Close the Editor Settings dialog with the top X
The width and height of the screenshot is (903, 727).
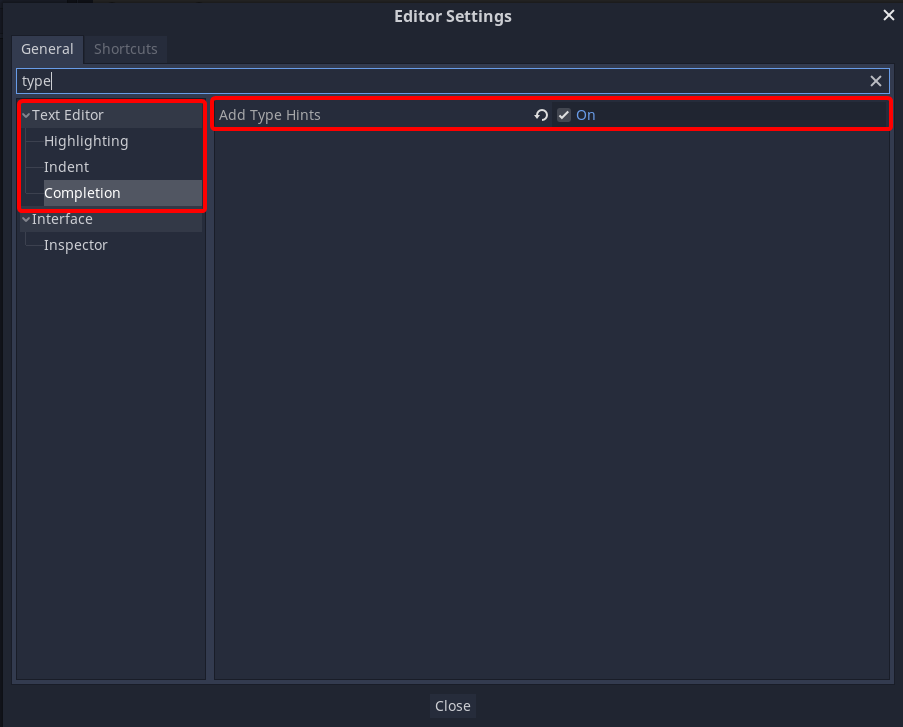[889, 16]
